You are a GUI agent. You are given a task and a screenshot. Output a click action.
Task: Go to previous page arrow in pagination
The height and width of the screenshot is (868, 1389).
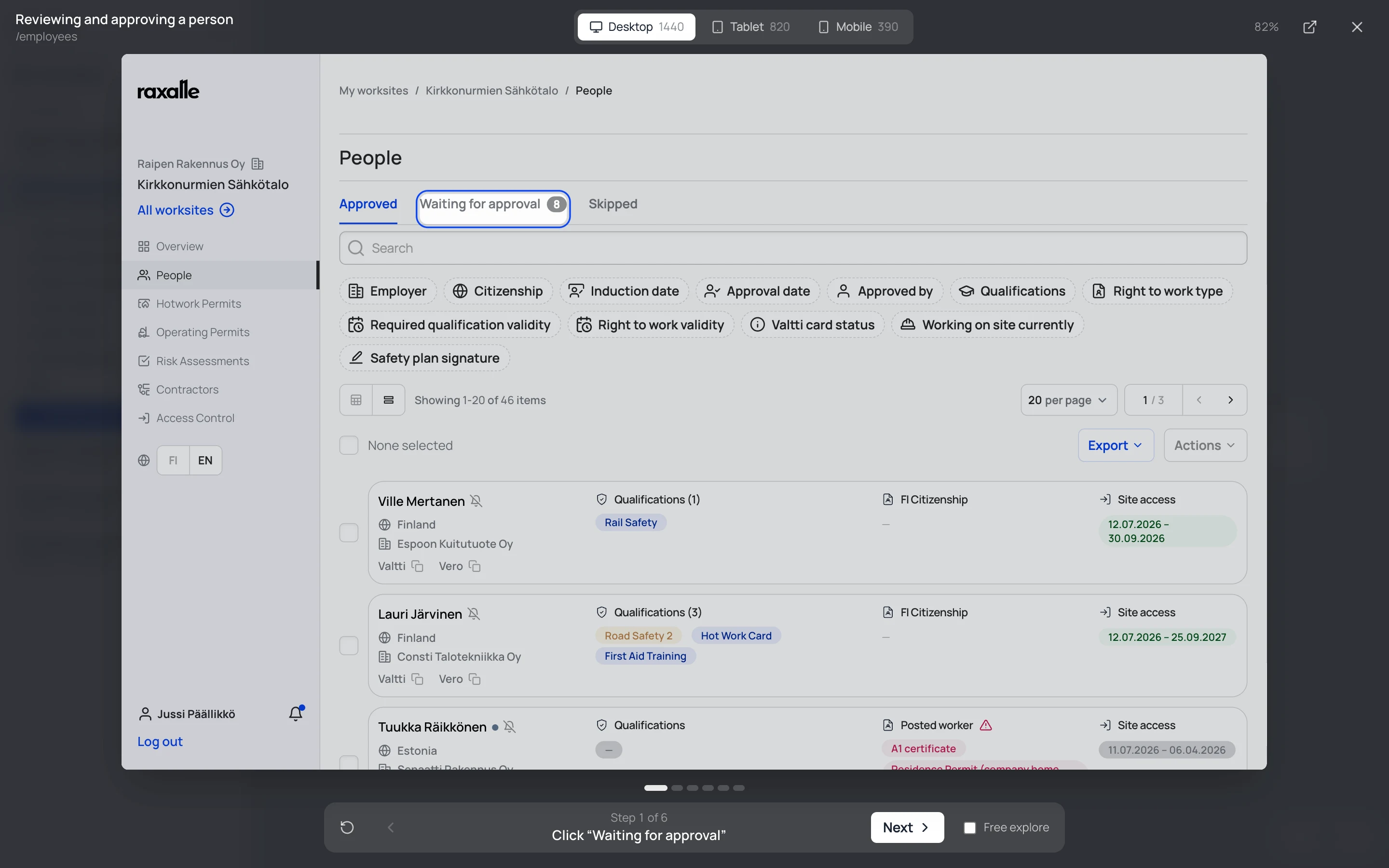pos(1199,400)
